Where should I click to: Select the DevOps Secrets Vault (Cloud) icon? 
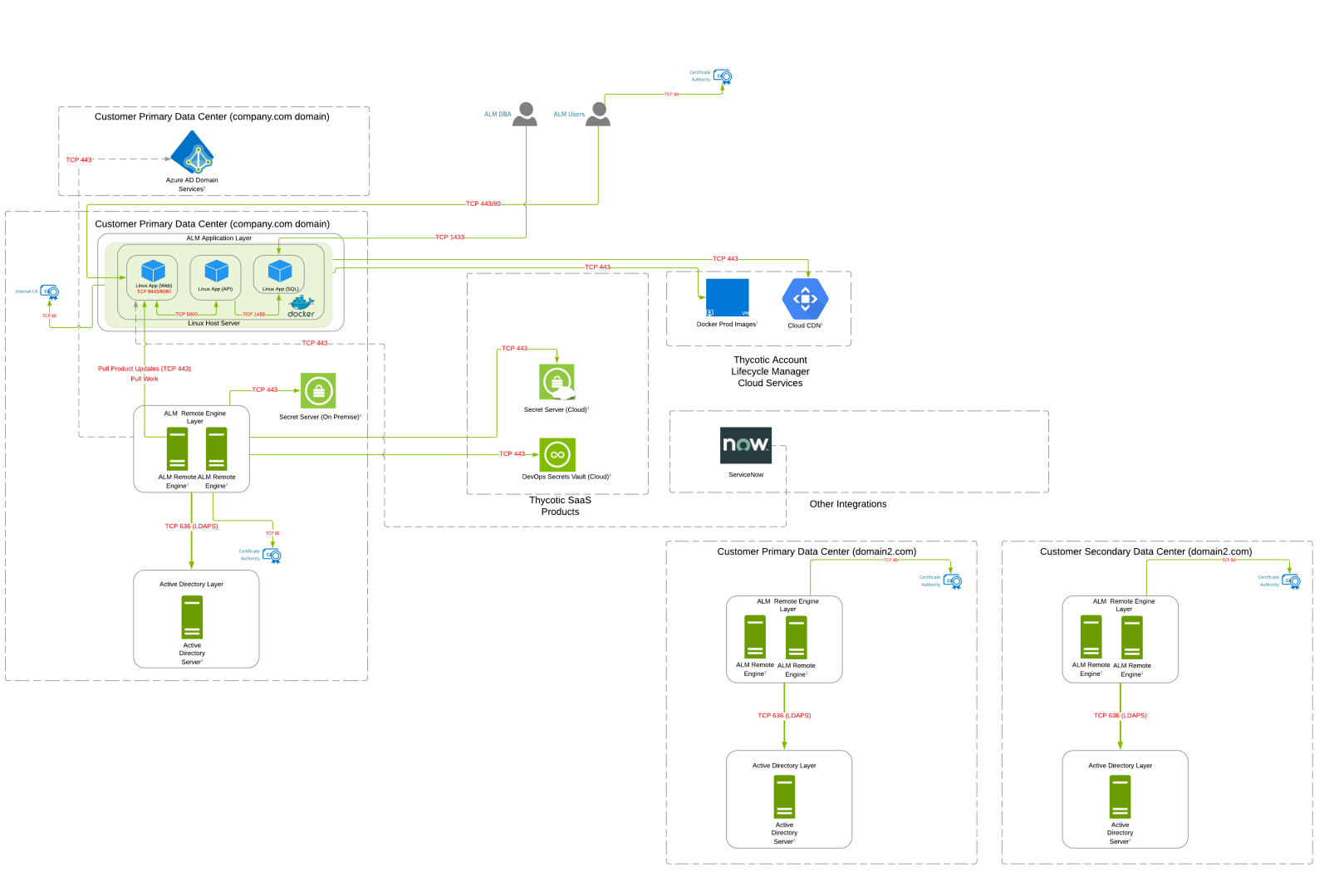point(557,455)
